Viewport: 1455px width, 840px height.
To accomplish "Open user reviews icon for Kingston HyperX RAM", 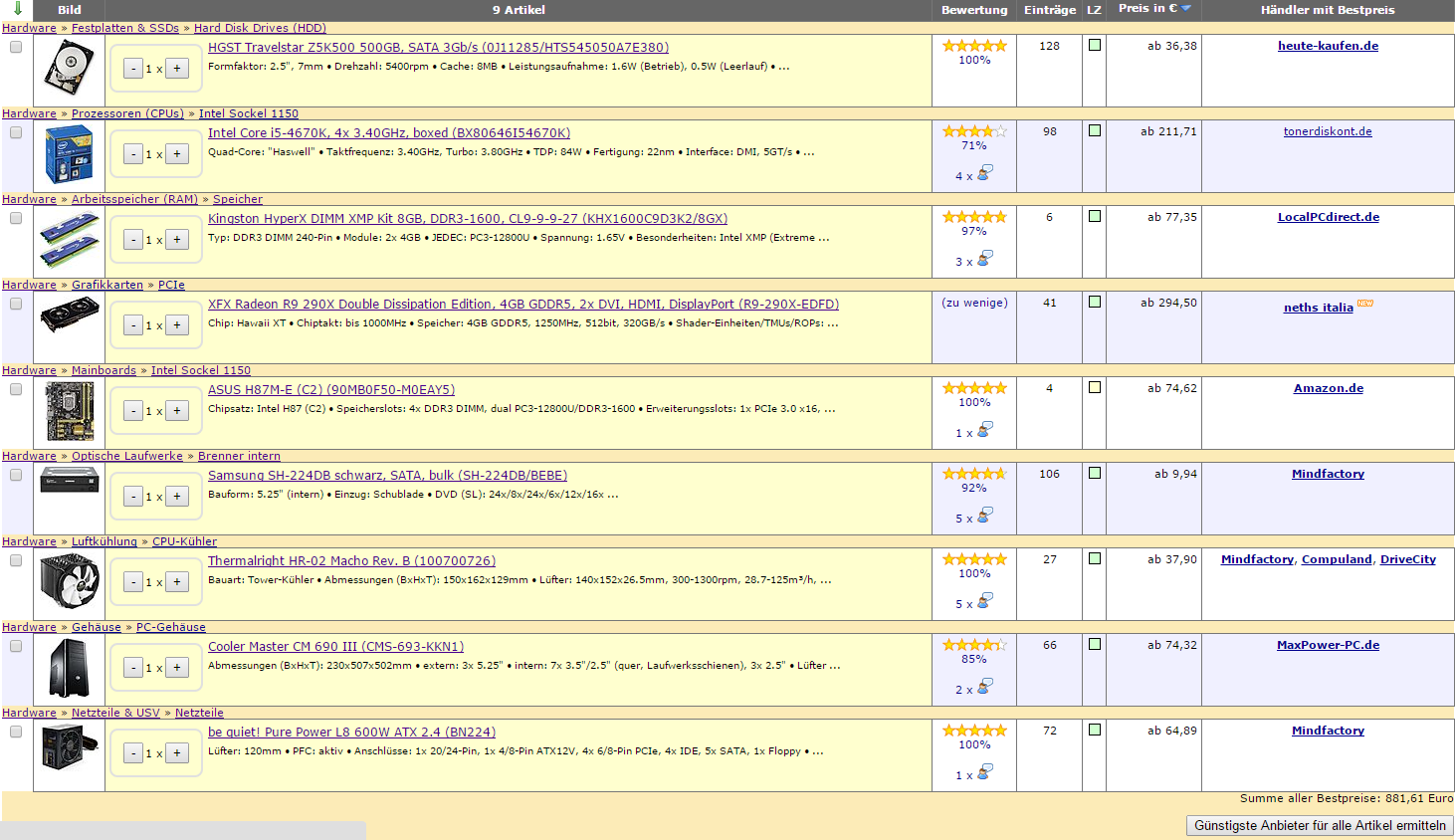I will click(x=984, y=260).
